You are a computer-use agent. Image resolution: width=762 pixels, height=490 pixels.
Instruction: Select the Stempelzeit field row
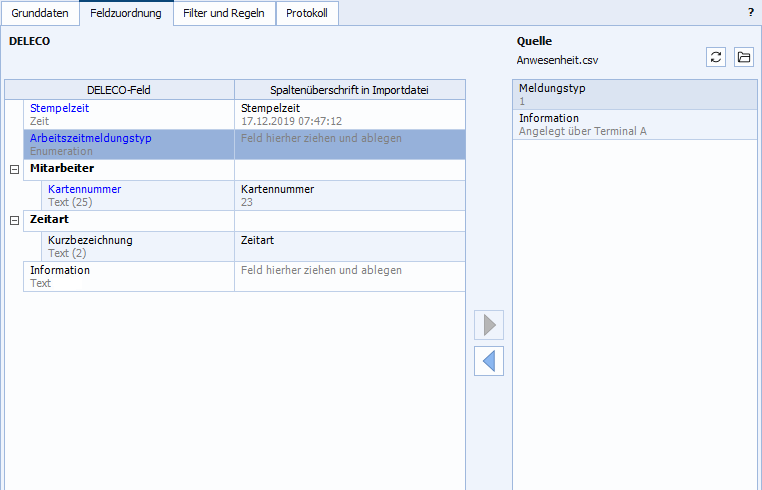(x=58, y=107)
